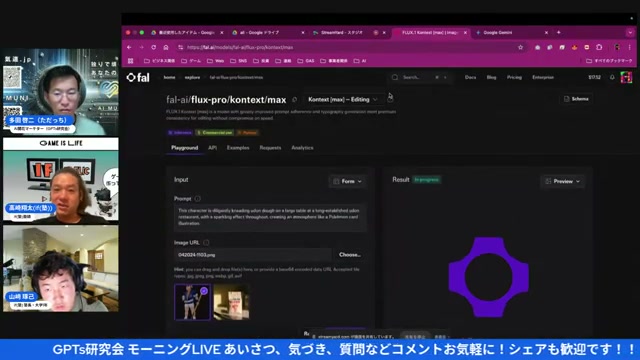The width and height of the screenshot is (640, 360).
Task: Open notifications bell in fal header
Action: click(612, 77)
